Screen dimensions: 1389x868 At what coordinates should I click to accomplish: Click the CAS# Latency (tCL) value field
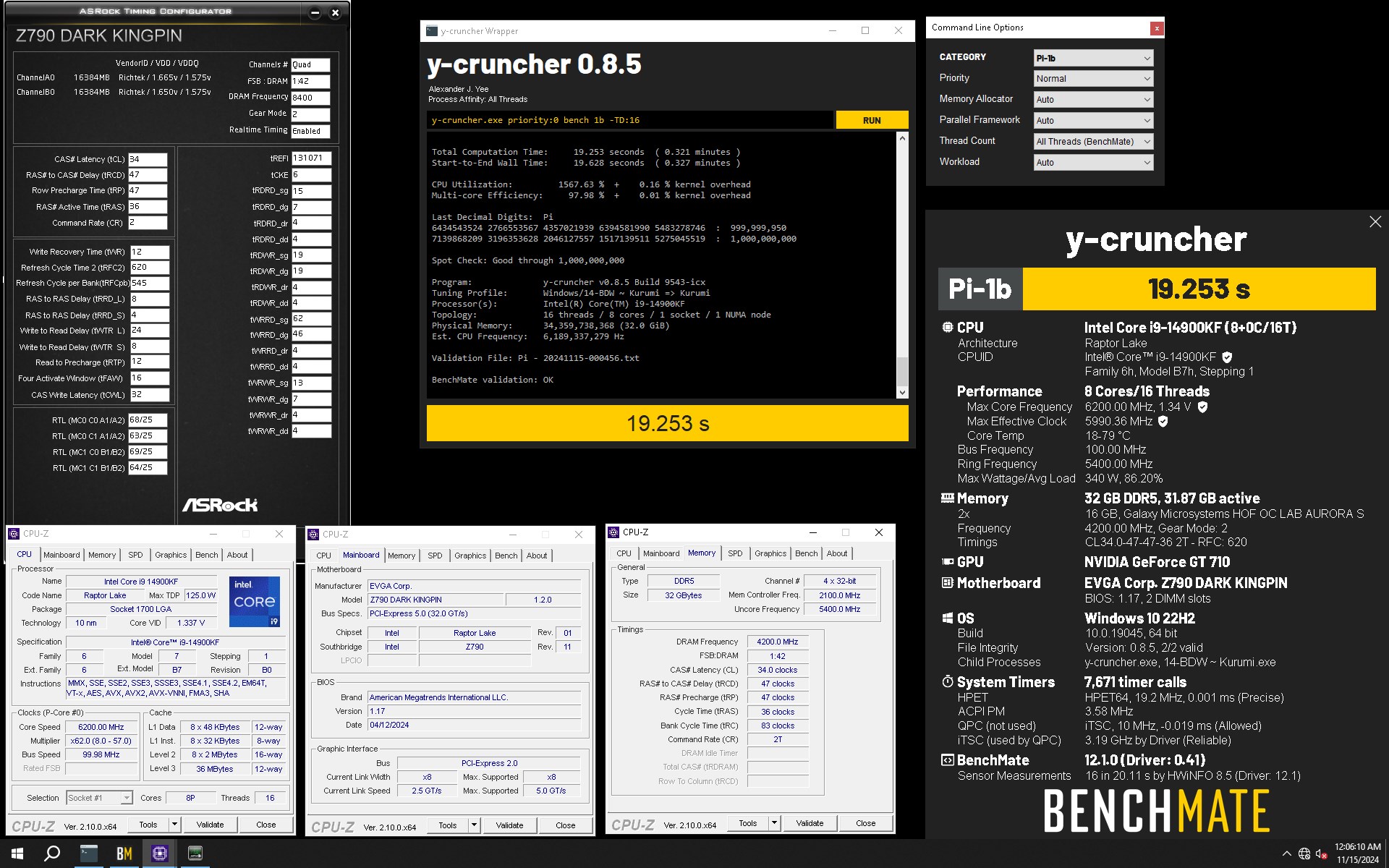(x=148, y=159)
